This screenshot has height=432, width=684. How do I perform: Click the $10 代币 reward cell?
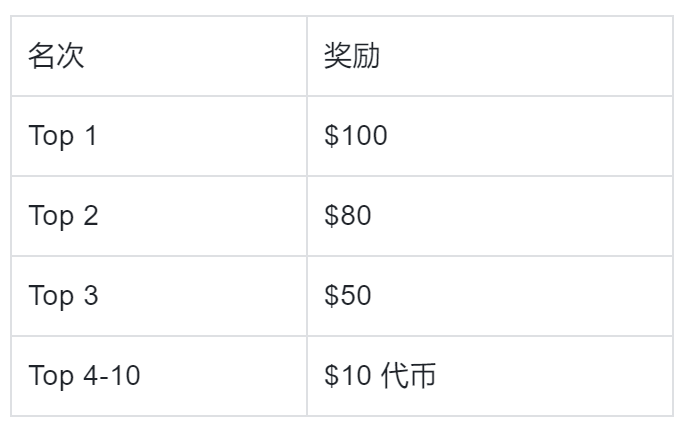coord(489,376)
